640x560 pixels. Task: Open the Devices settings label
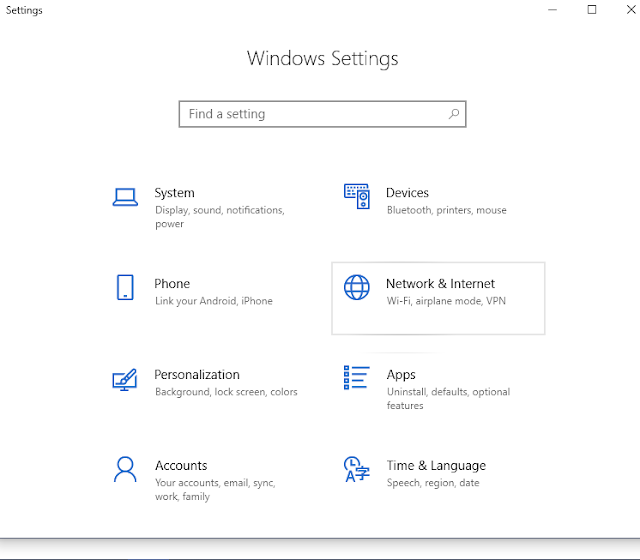[407, 193]
